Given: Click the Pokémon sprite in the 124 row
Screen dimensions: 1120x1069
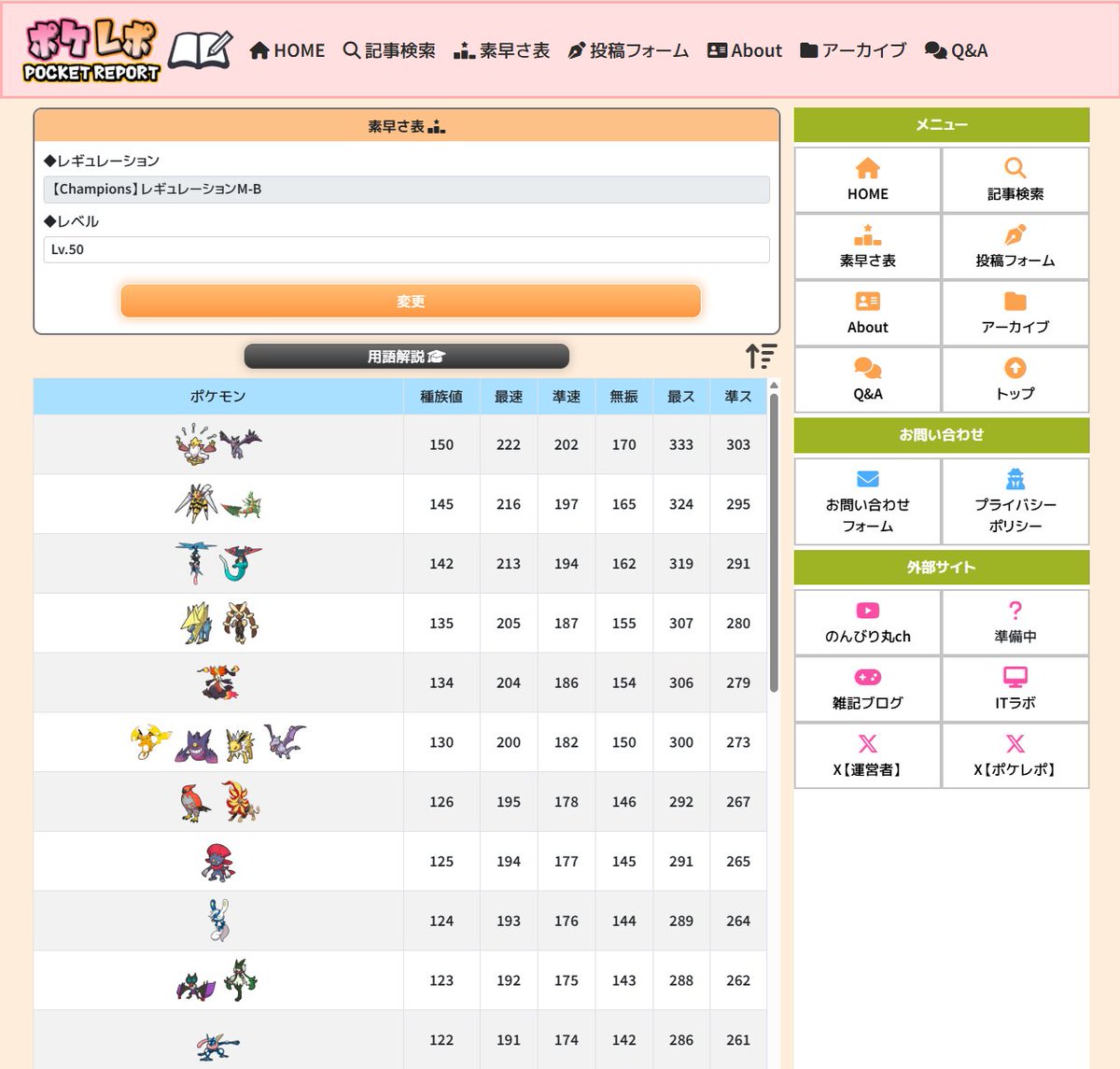Looking at the screenshot, I should click(218, 921).
